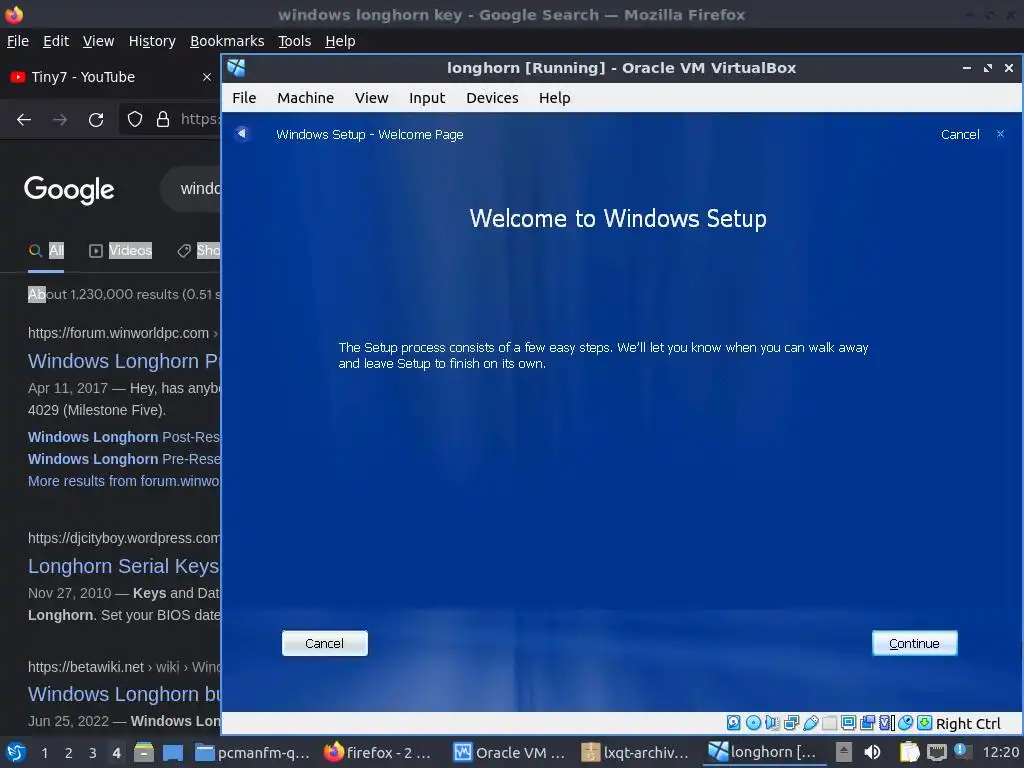Click the hard disk activity icon in VirtualBox status bar
The image size is (1024, 768).
(x=733, y=723)
